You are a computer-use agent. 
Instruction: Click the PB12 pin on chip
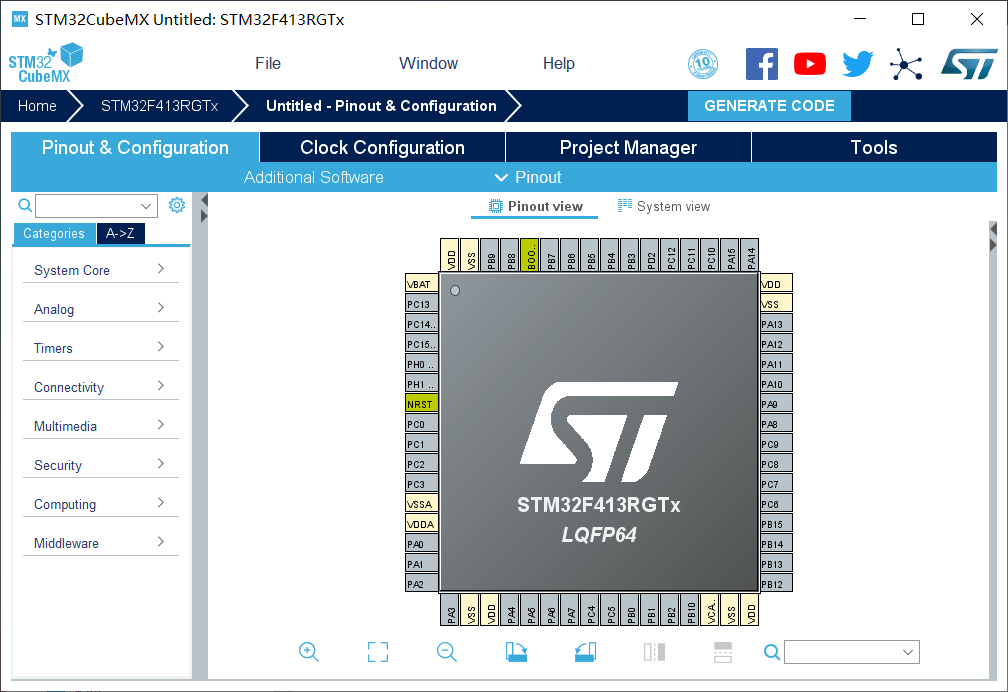(x=776, y=583)
